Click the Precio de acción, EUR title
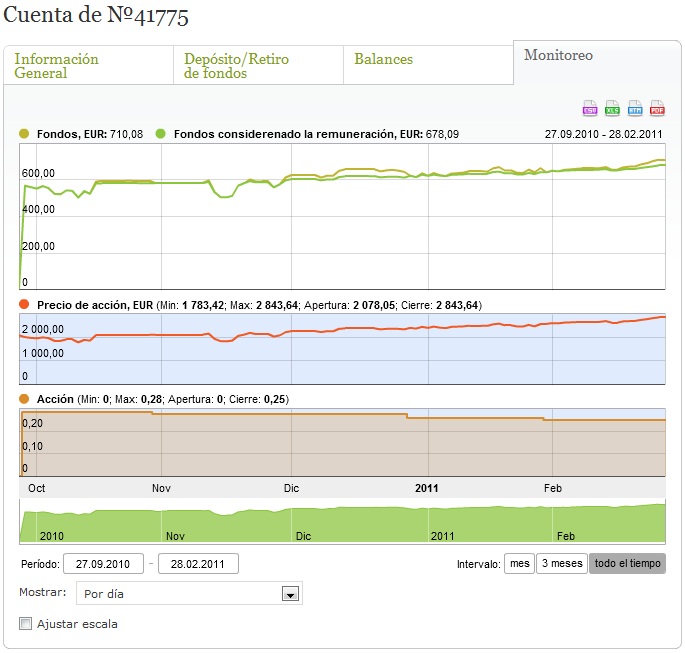This screenshot has height=653, width=685. (x=95, y=305)
